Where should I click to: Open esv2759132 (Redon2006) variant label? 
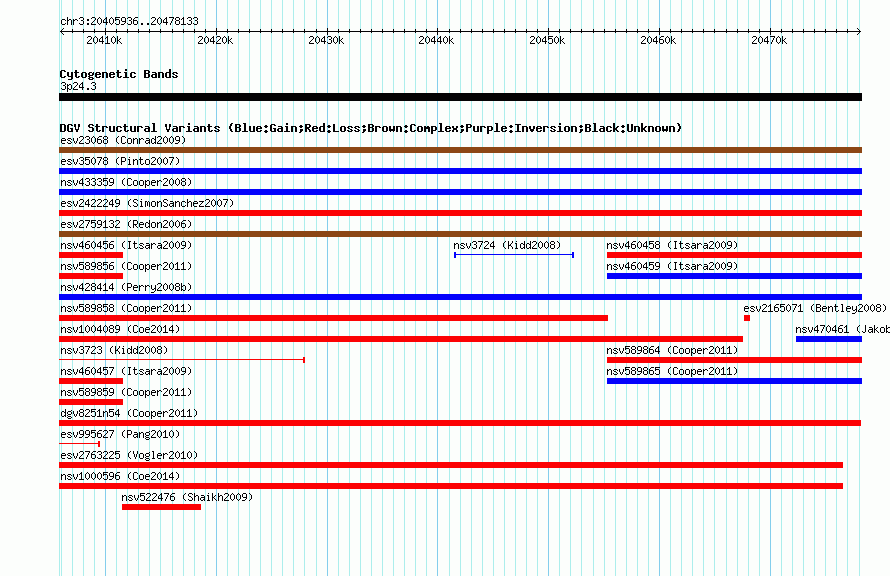126,224
